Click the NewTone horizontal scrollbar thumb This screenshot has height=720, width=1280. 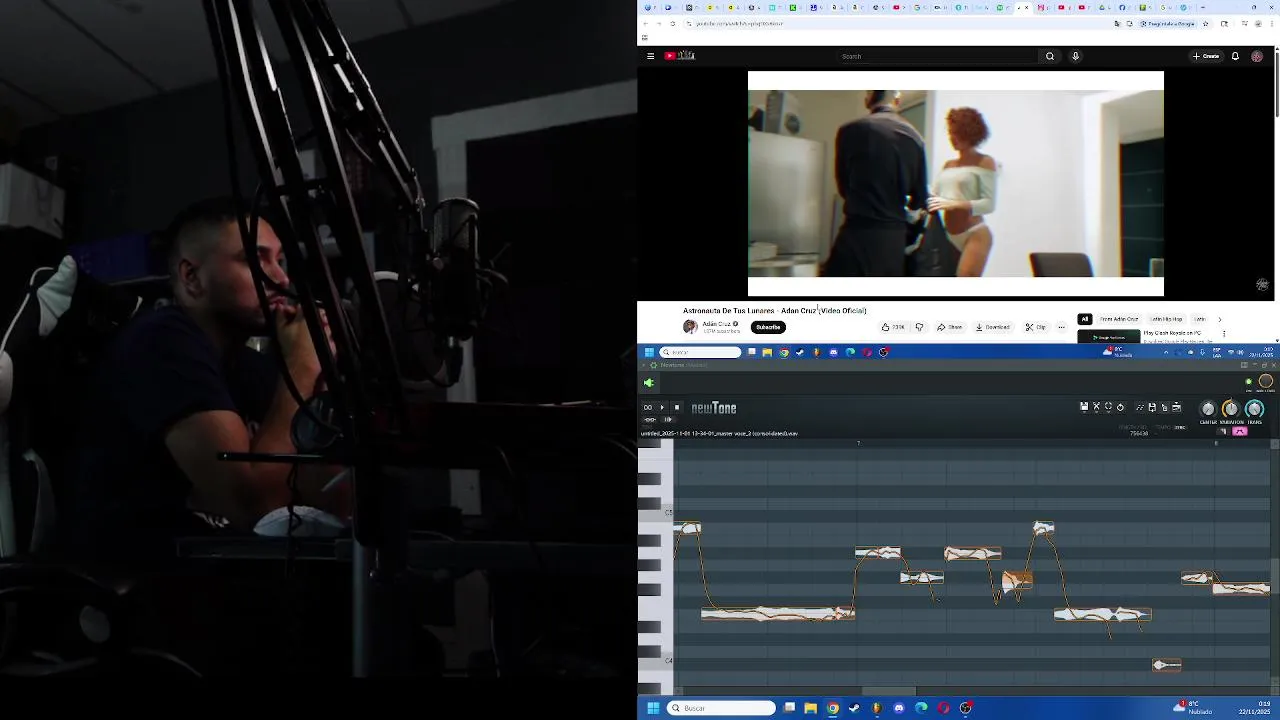coord(888,691)
